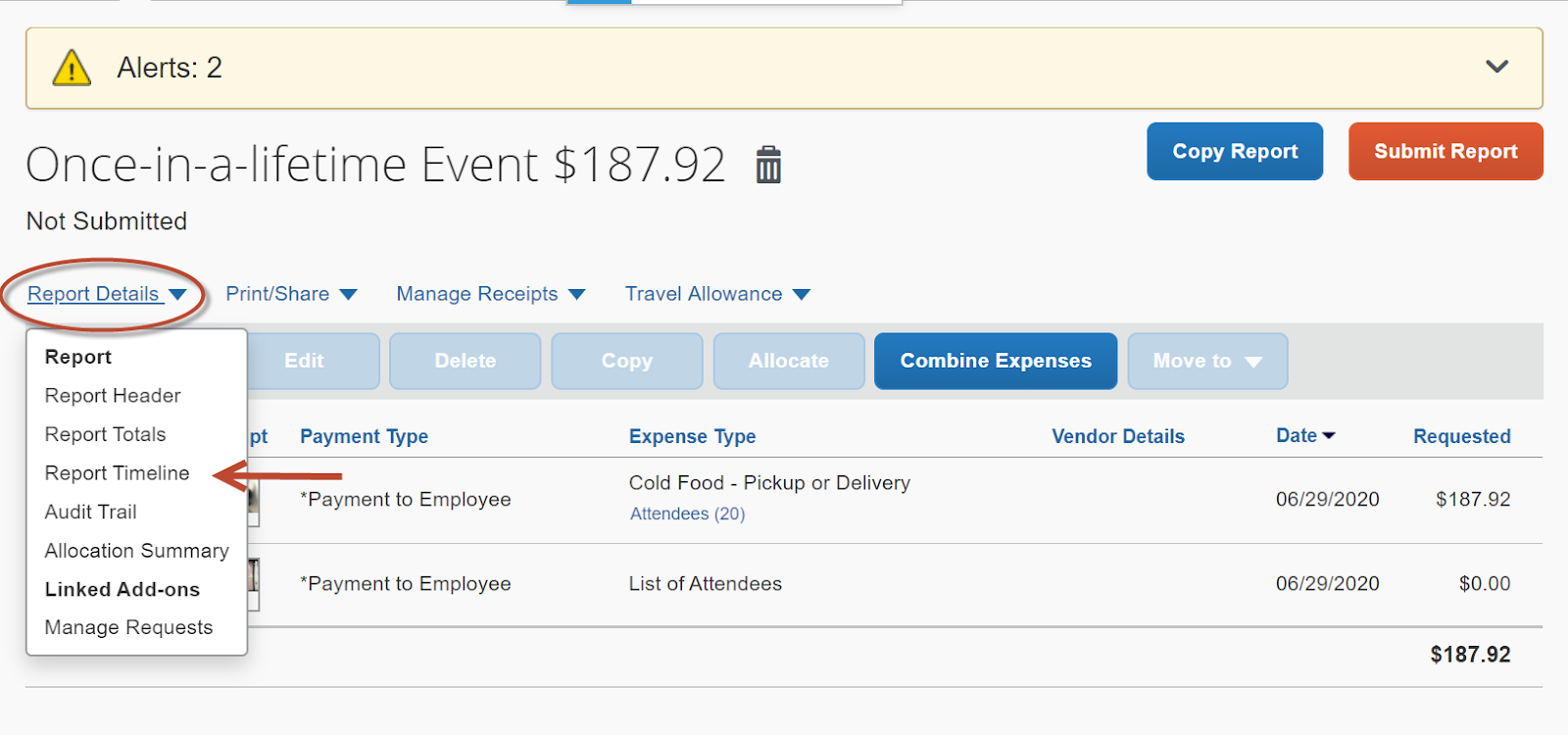Open the Manage Receipts dropdown

tap(490, 294)
